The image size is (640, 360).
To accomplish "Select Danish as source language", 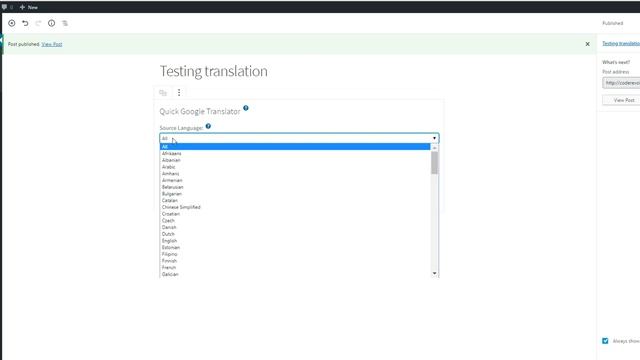I will coord(295,227).
